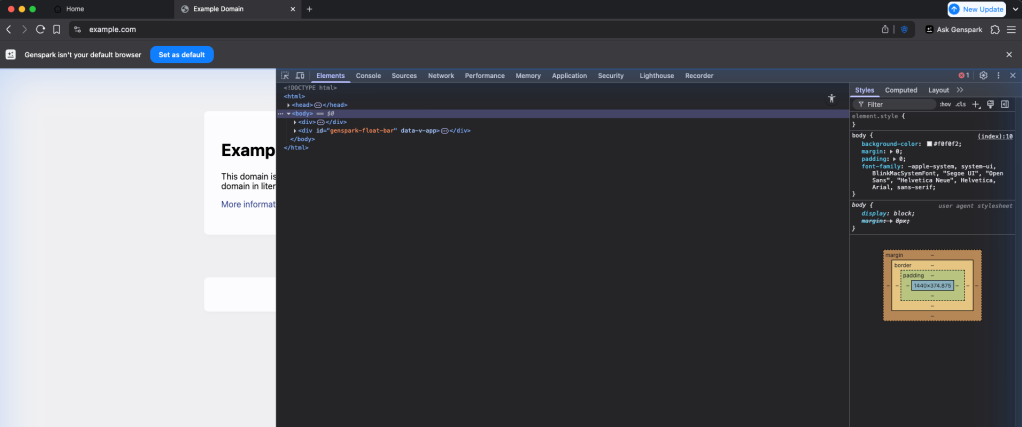Open the Network tab
This screenshot has width=1022, height=427.
click(x=441, y=76)
